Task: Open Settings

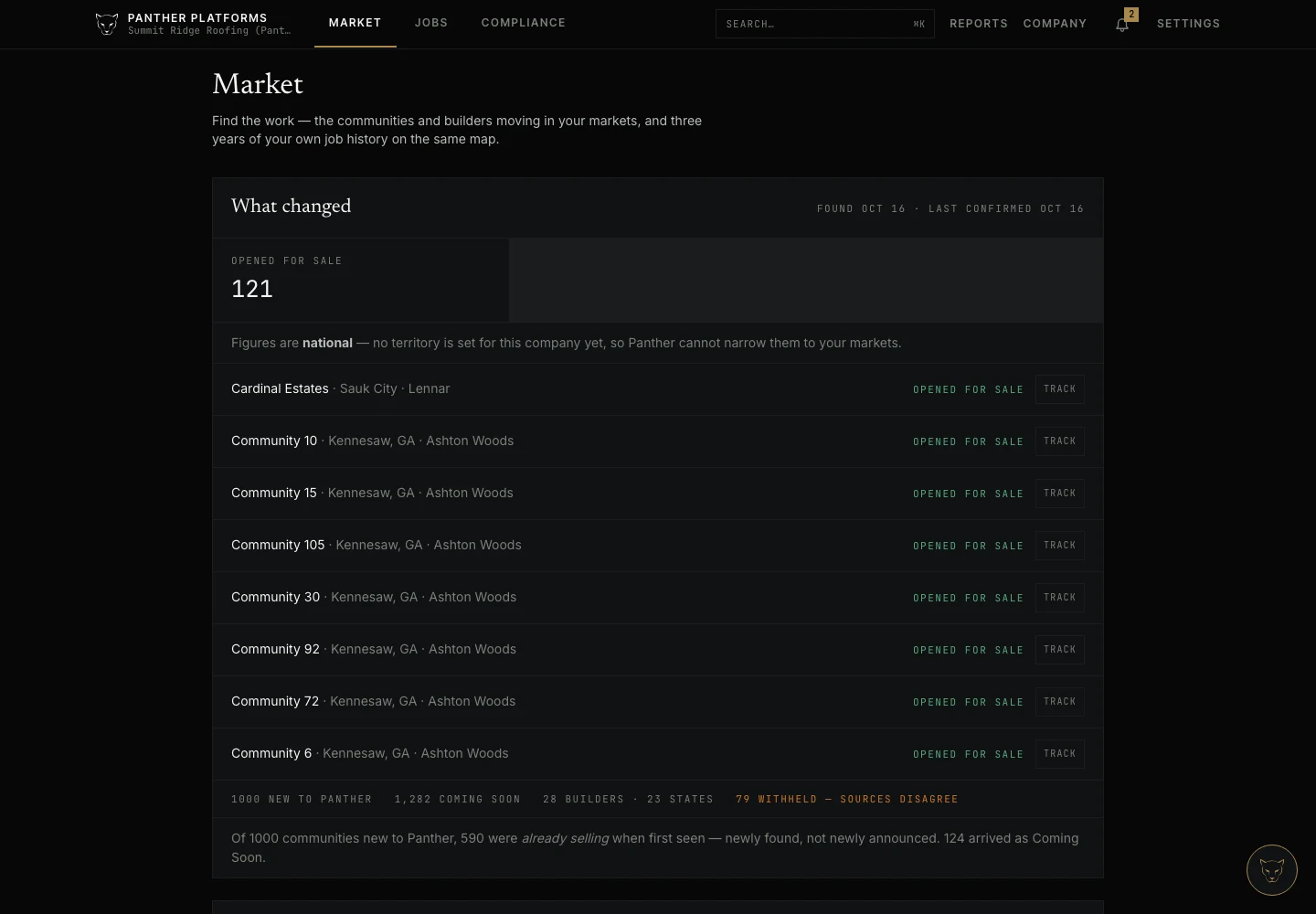Action: 1188,24
